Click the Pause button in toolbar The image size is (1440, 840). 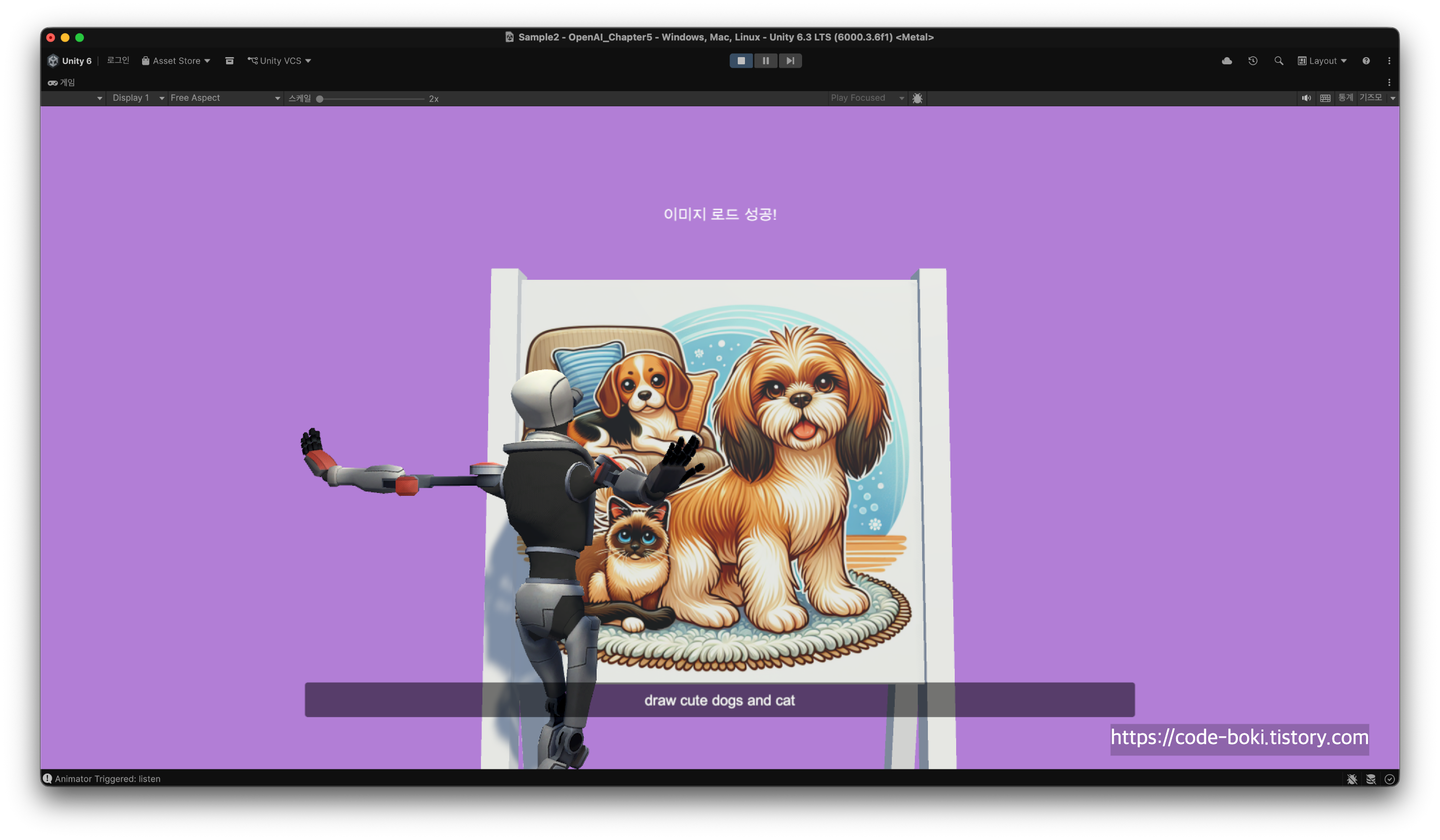tap(766, 60)
